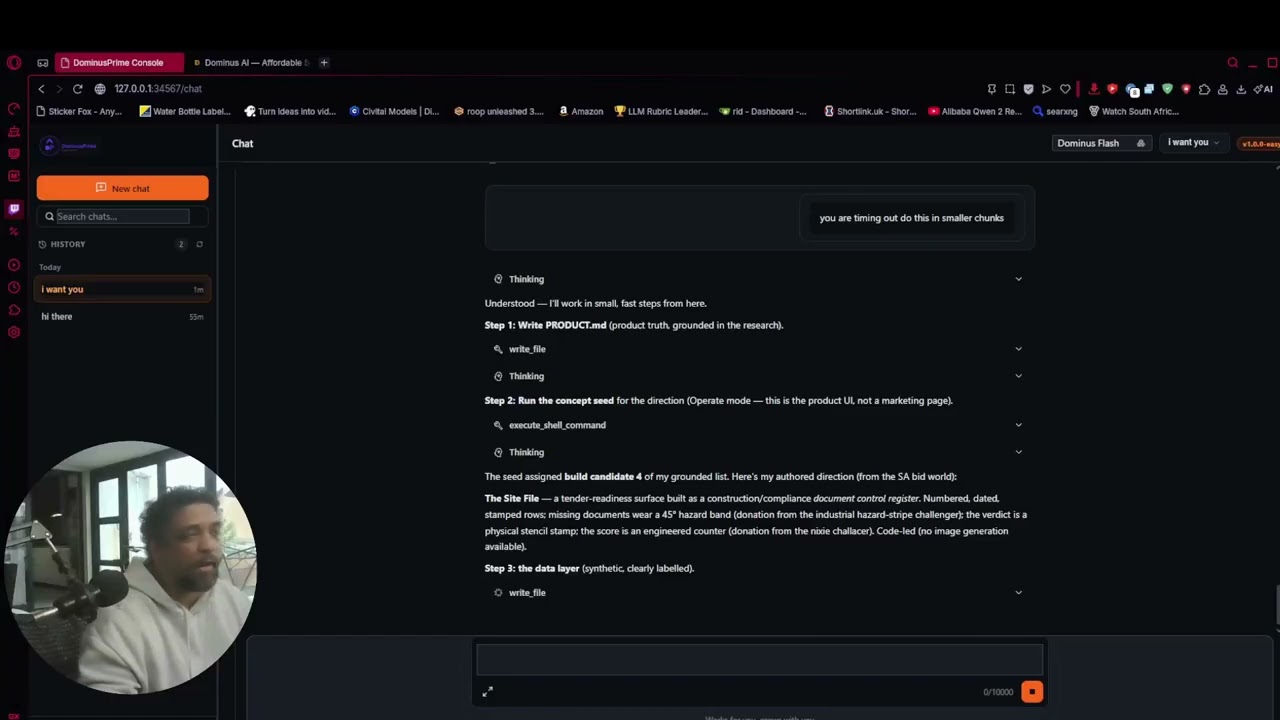The width and height of the screenshot is (1280, 720).
Task: Click the site info globe icon
Action: coord(100,89)
